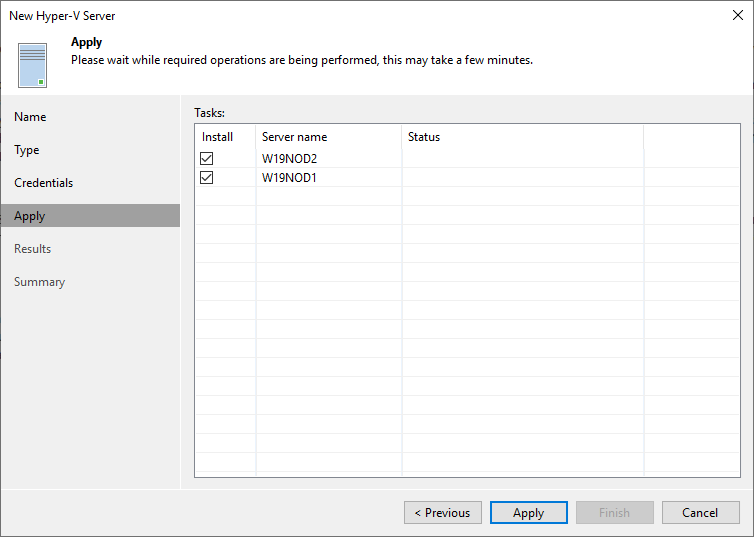754x537 pixels.
Task: Go to the Name wizard step
Action: (x=30, y=117)
